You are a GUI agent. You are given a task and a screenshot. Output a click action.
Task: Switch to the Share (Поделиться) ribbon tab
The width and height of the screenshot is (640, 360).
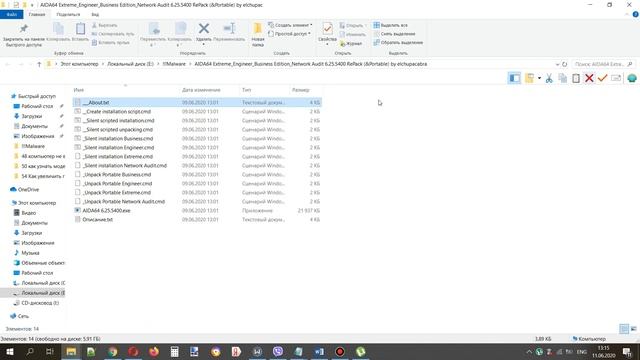68,14
